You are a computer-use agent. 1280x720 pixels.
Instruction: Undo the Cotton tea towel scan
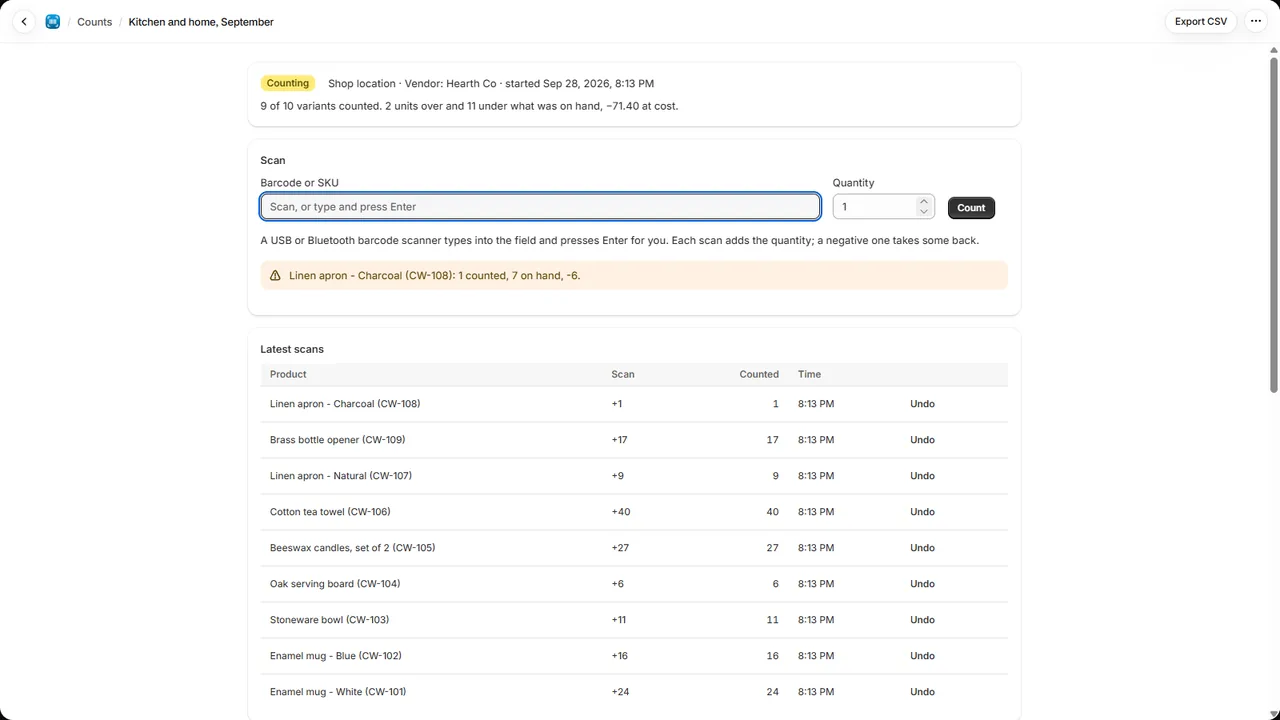(922, 512)
